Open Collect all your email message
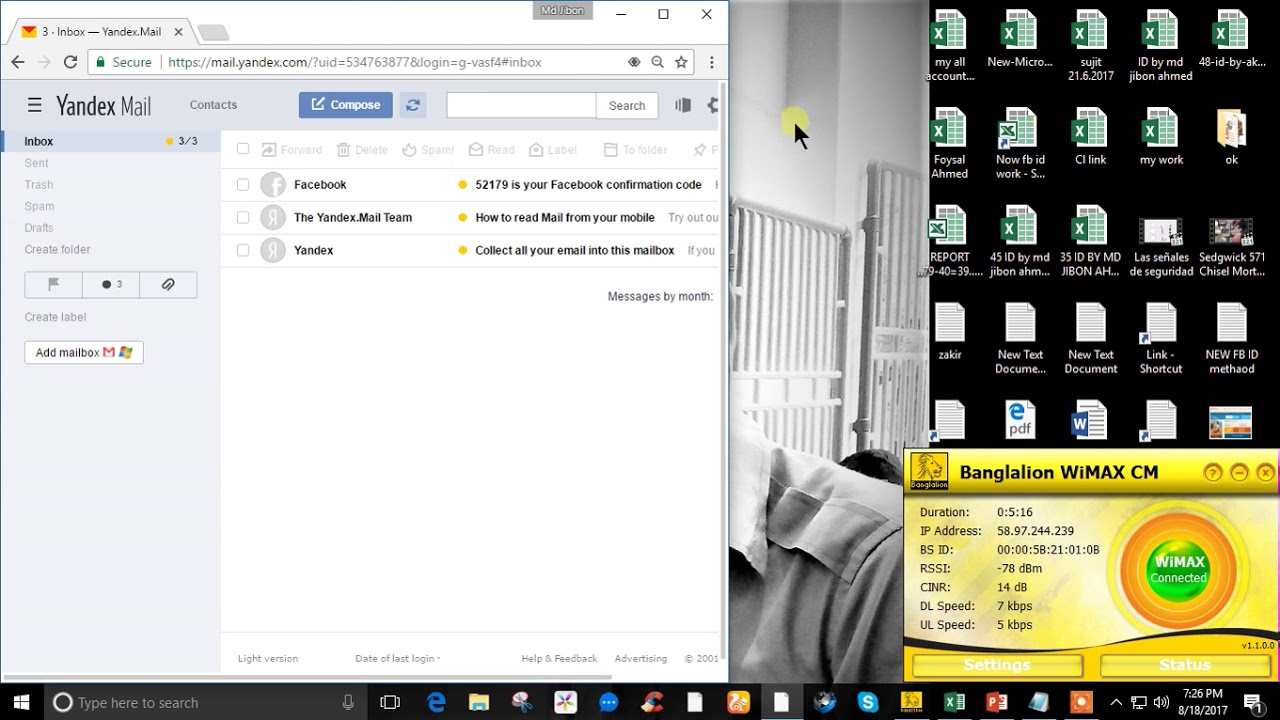The height and width of the screenshot is (720, 1280). coord(575,250)
